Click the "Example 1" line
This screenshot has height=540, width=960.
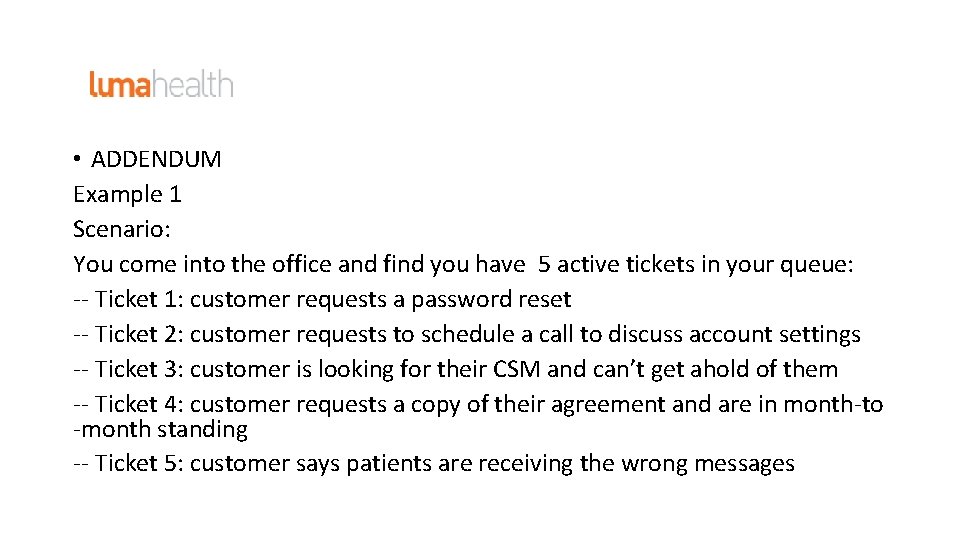click(127, 194)
